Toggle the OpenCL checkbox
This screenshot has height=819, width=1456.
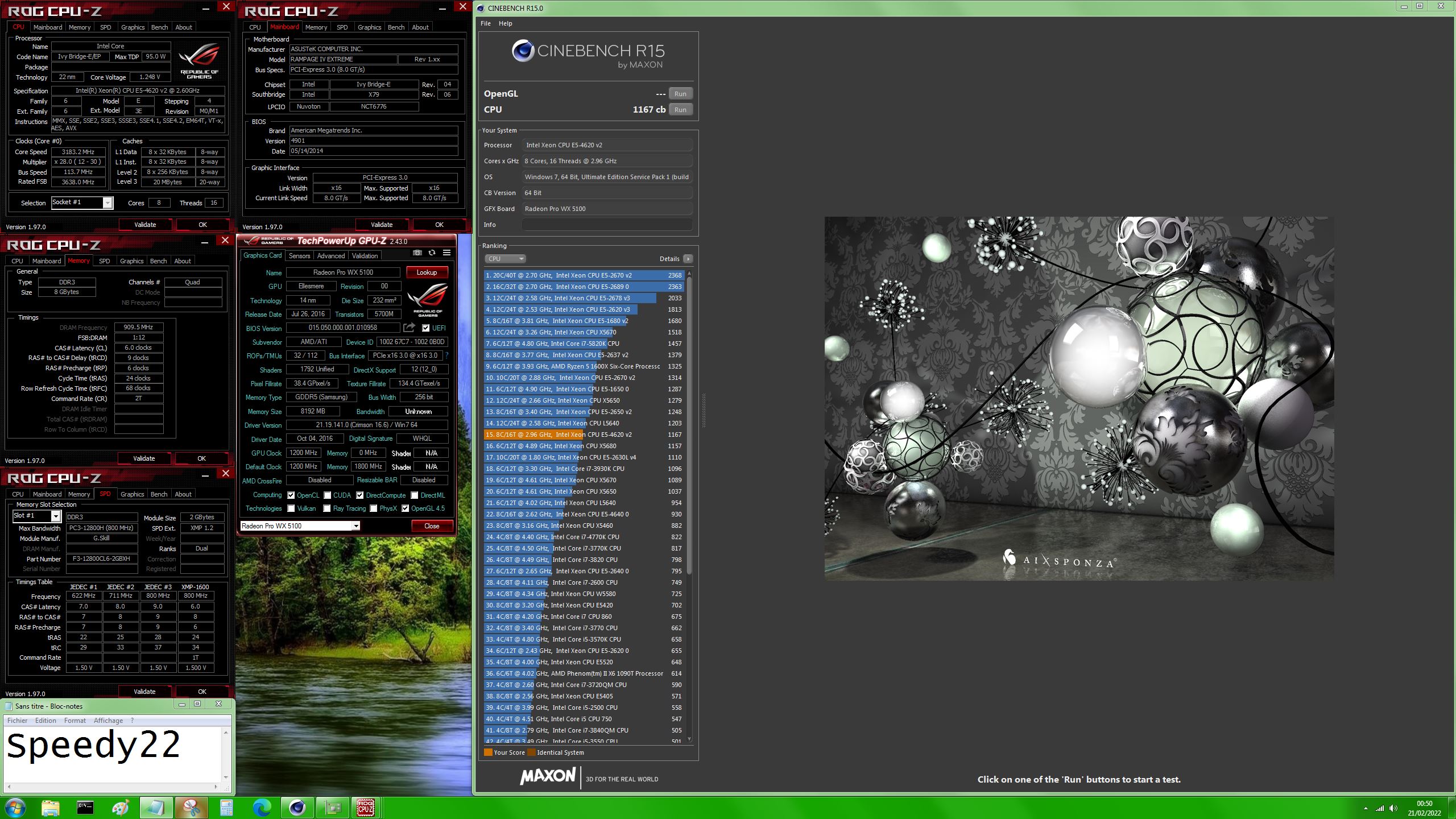pyautogui.click(x=291, y=495)
